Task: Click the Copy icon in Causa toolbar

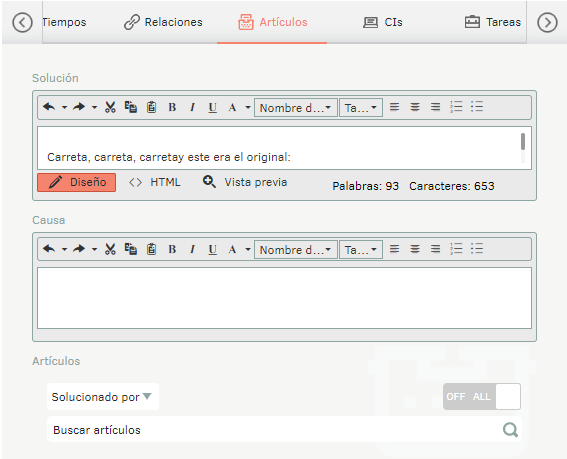Action: pyautogui.click(x=131, y=249)
